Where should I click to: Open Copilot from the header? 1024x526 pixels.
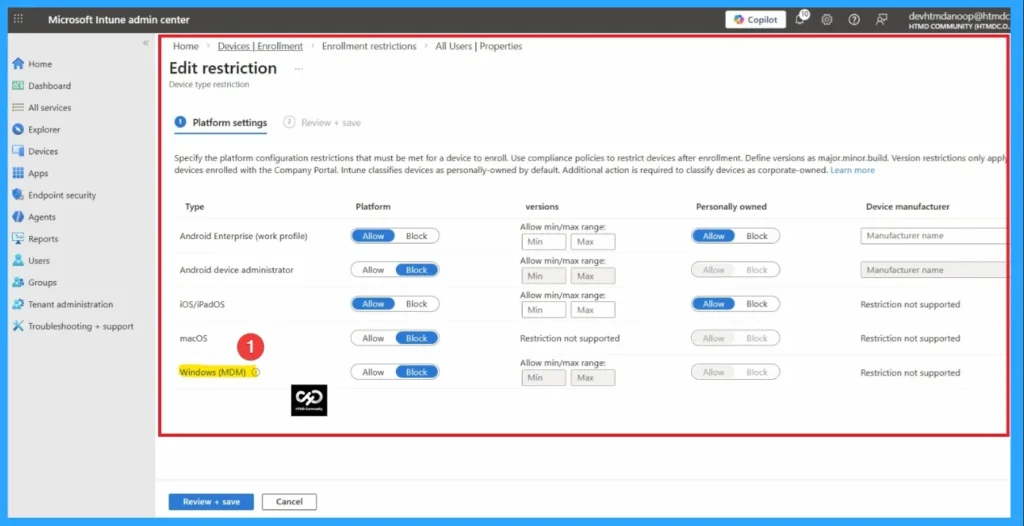(x=756, y=20)
